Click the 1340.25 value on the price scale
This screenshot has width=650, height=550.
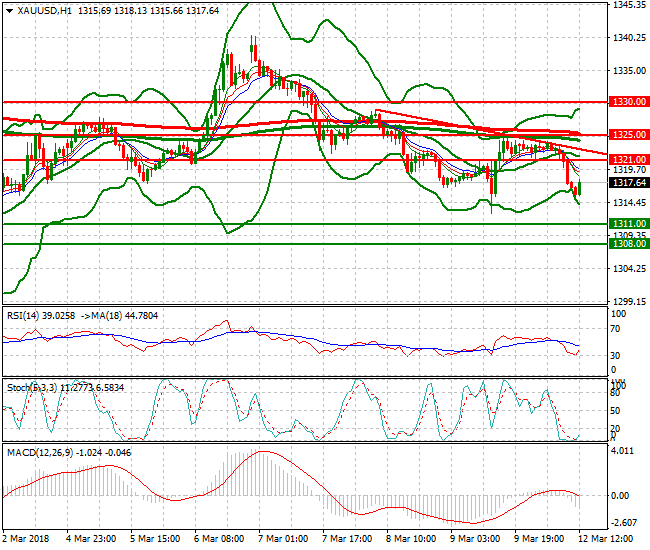(x=628, y=38)
